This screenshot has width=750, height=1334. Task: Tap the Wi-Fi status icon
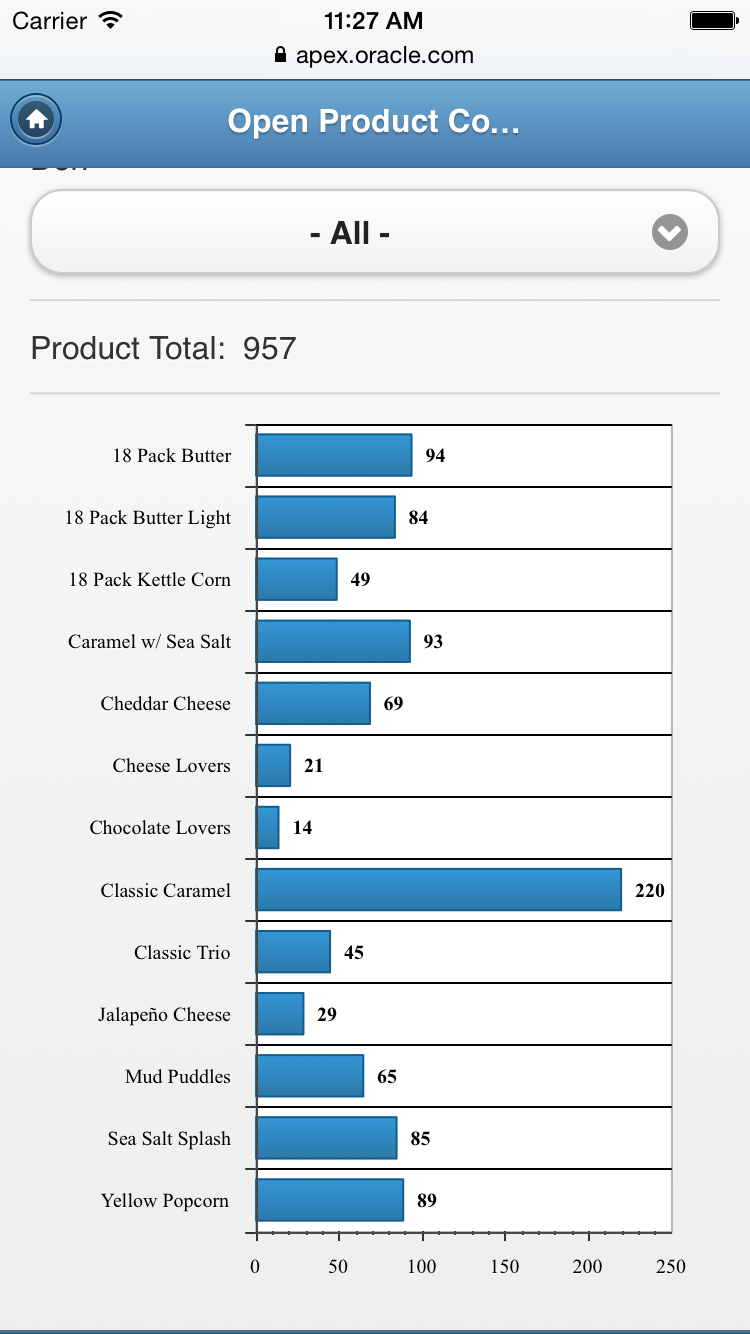(111, 20)
